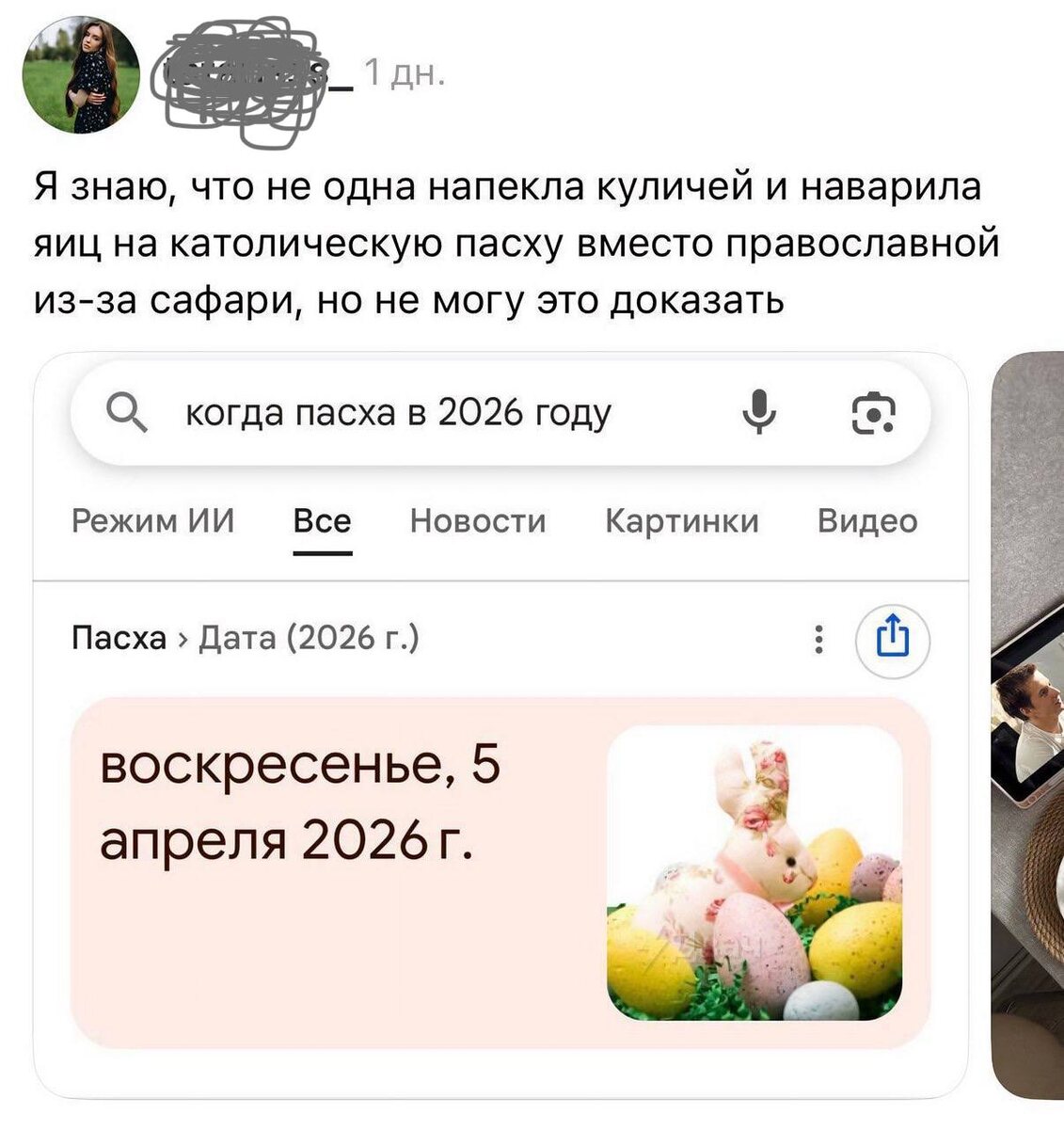1064x1129 pixels.
Task: Open the Пасха breadcrumb link
Action: point(119,639)
